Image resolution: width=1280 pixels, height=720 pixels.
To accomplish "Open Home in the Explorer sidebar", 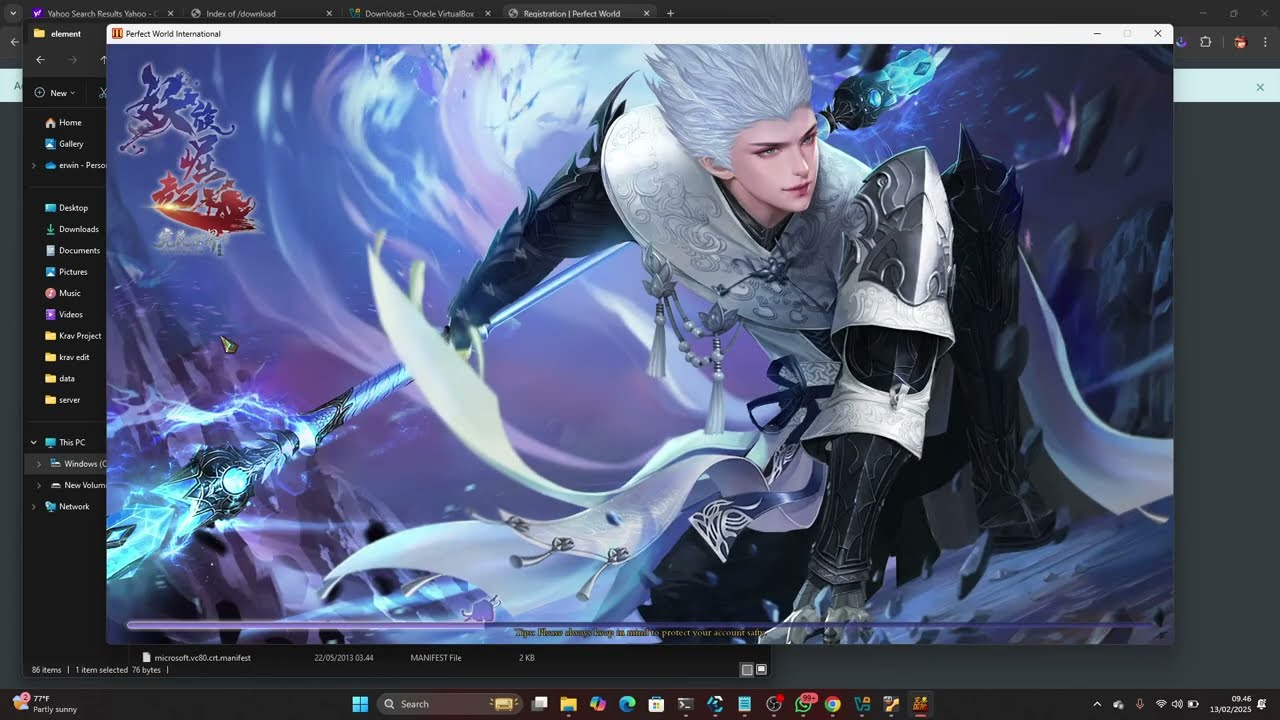I will [69, 122].
